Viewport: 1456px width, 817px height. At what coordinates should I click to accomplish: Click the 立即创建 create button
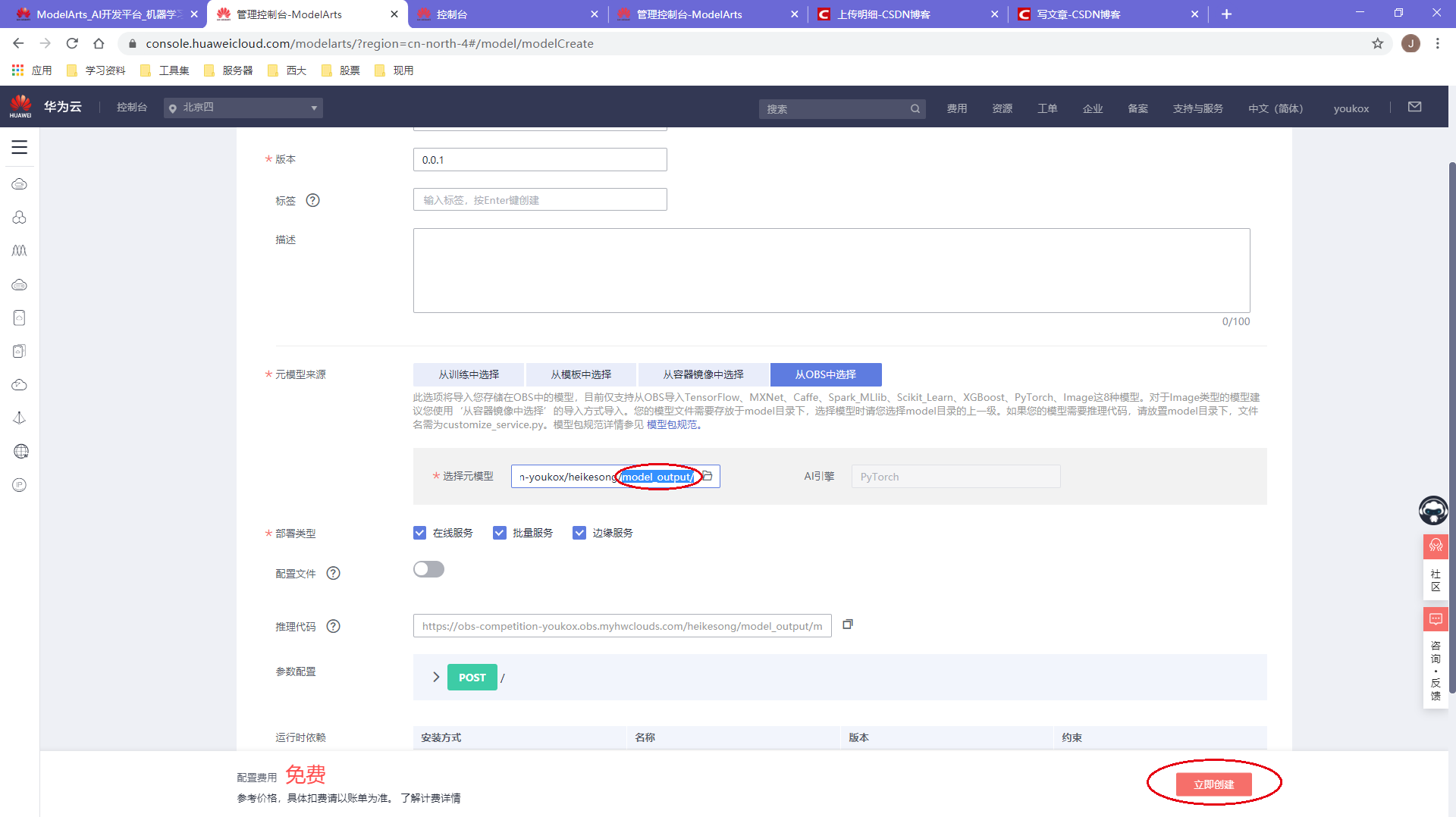coord(1214,784)
